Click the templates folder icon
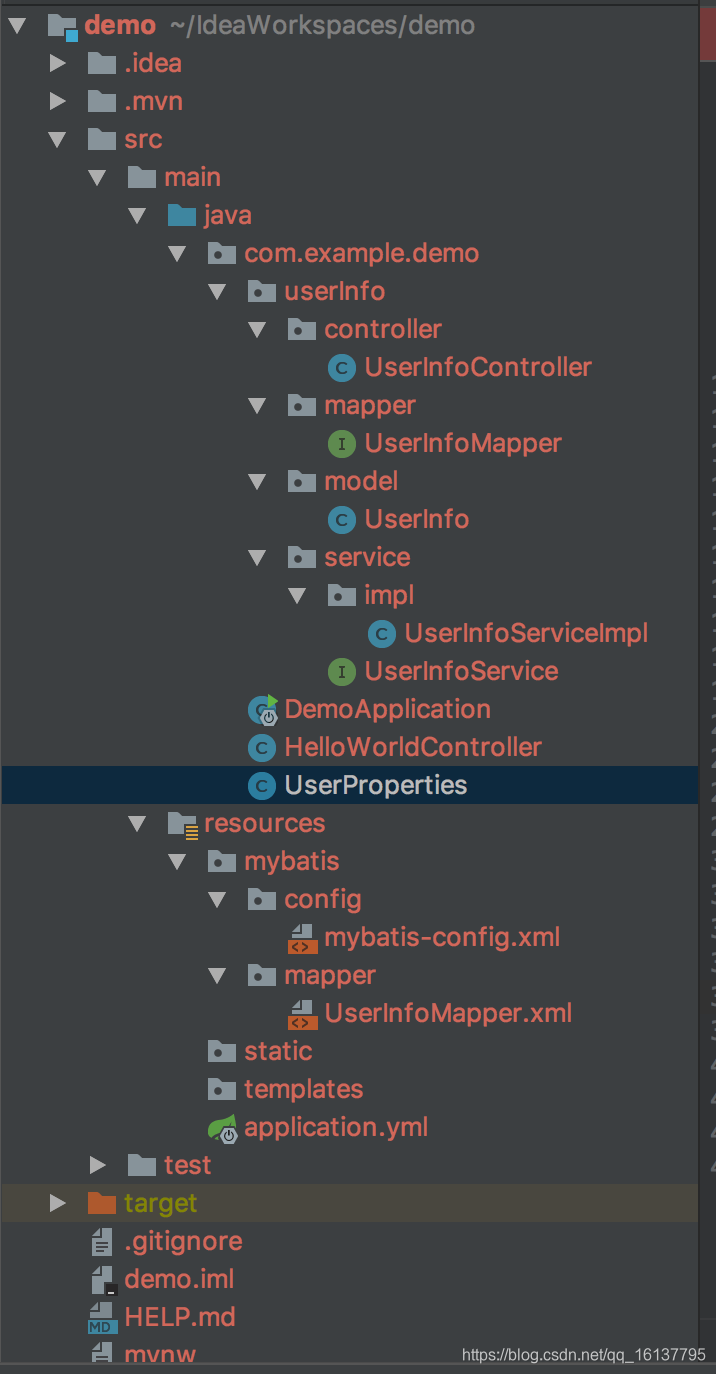Screen dimensions: 716x1374 (221, 1089)
